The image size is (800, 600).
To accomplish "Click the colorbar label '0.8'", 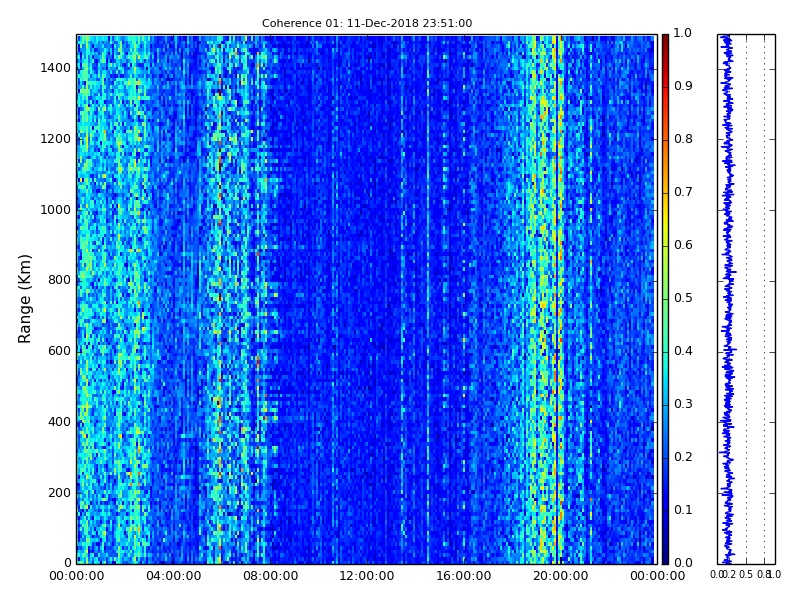I will pos(683,139).
